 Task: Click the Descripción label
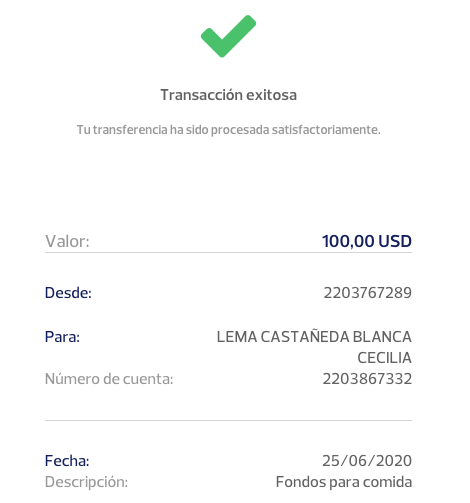pos(86,482)
